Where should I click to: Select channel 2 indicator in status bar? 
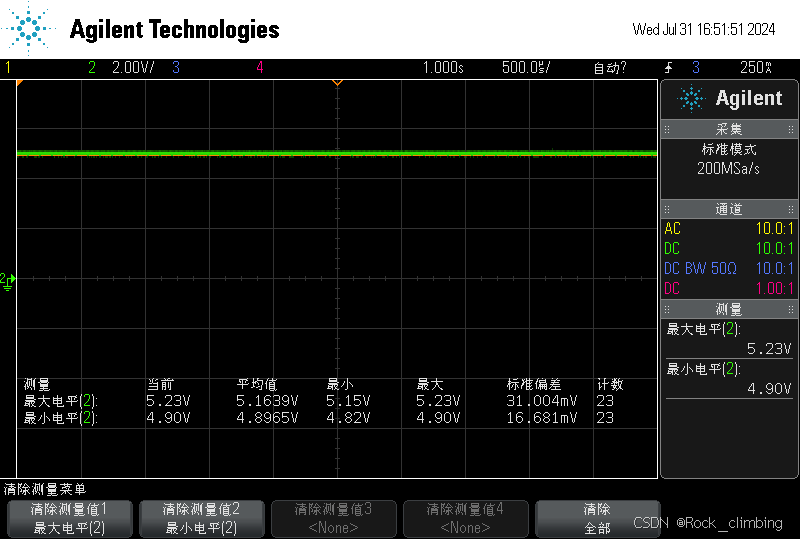92,67
